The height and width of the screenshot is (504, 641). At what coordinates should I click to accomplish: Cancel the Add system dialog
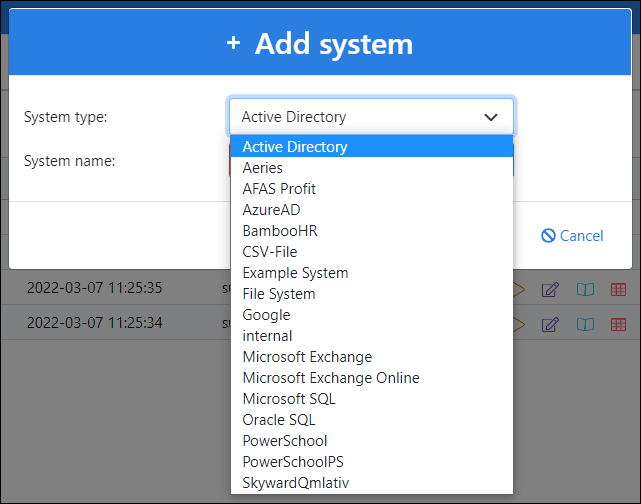572,236
